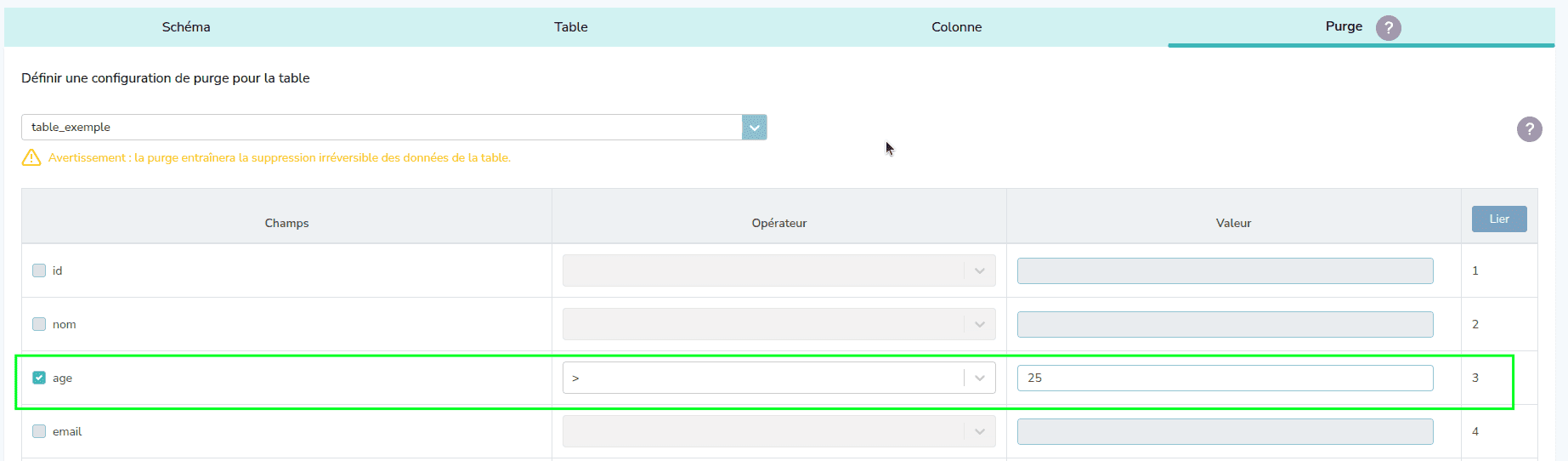1568x461 pixels.
Task: Expand the operator dropdown for email row
Action: point(979,432)
